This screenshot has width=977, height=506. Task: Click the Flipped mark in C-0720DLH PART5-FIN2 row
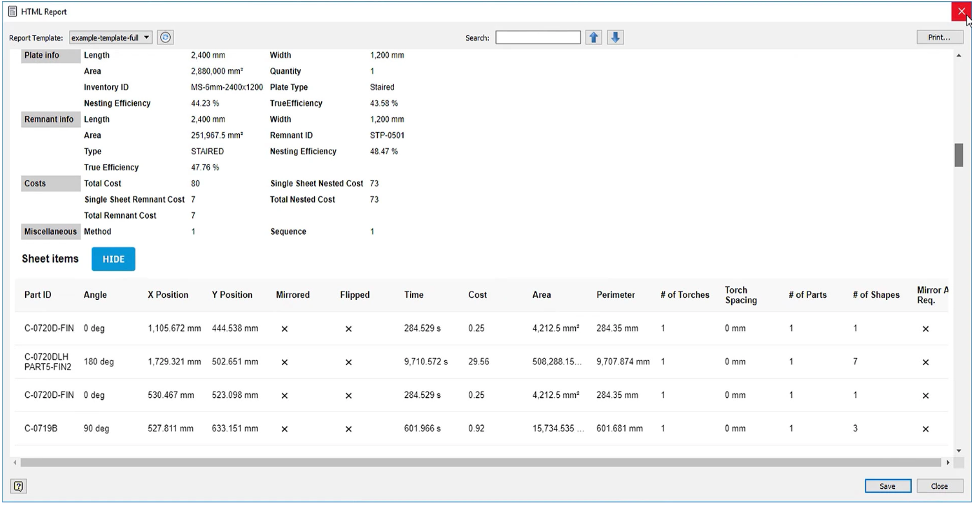348,361
